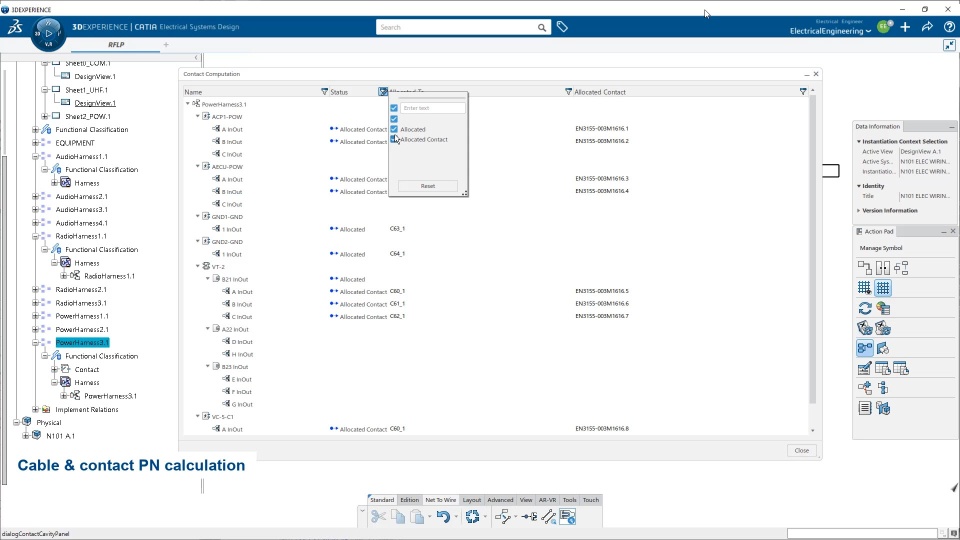Open the Help question mark icon
The height and width of the screenshot is (540, 960).
(949, 26)
